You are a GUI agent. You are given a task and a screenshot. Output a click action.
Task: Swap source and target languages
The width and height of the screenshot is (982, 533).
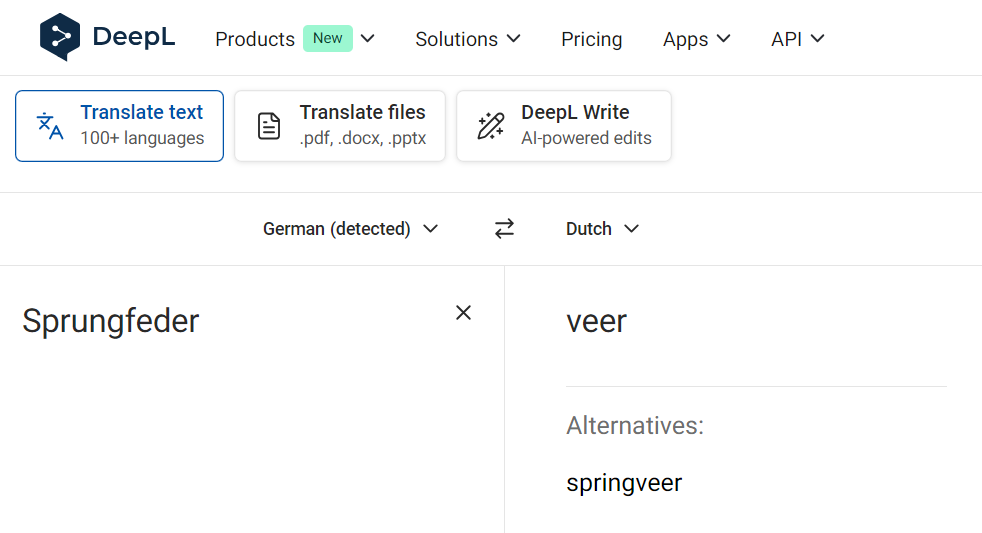point(504,229)
